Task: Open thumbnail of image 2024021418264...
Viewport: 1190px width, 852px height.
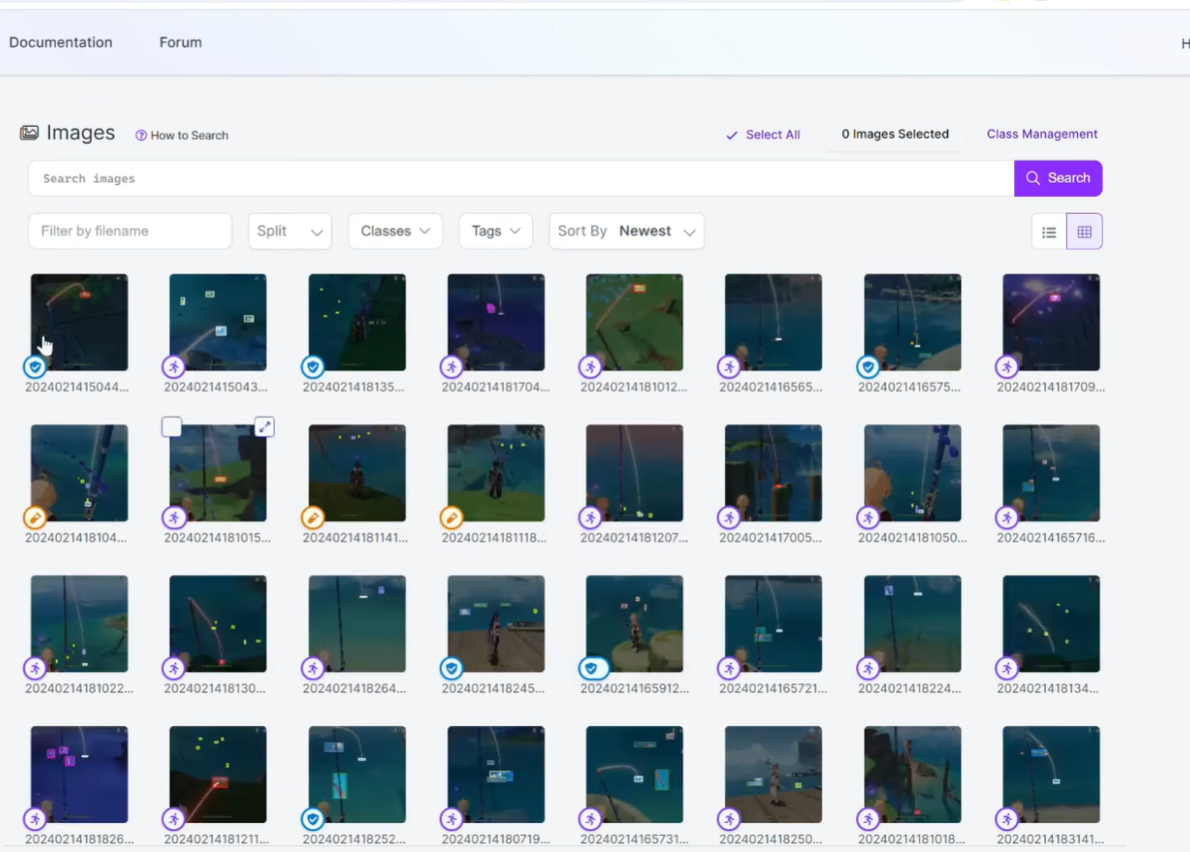Action: (357, 624)
